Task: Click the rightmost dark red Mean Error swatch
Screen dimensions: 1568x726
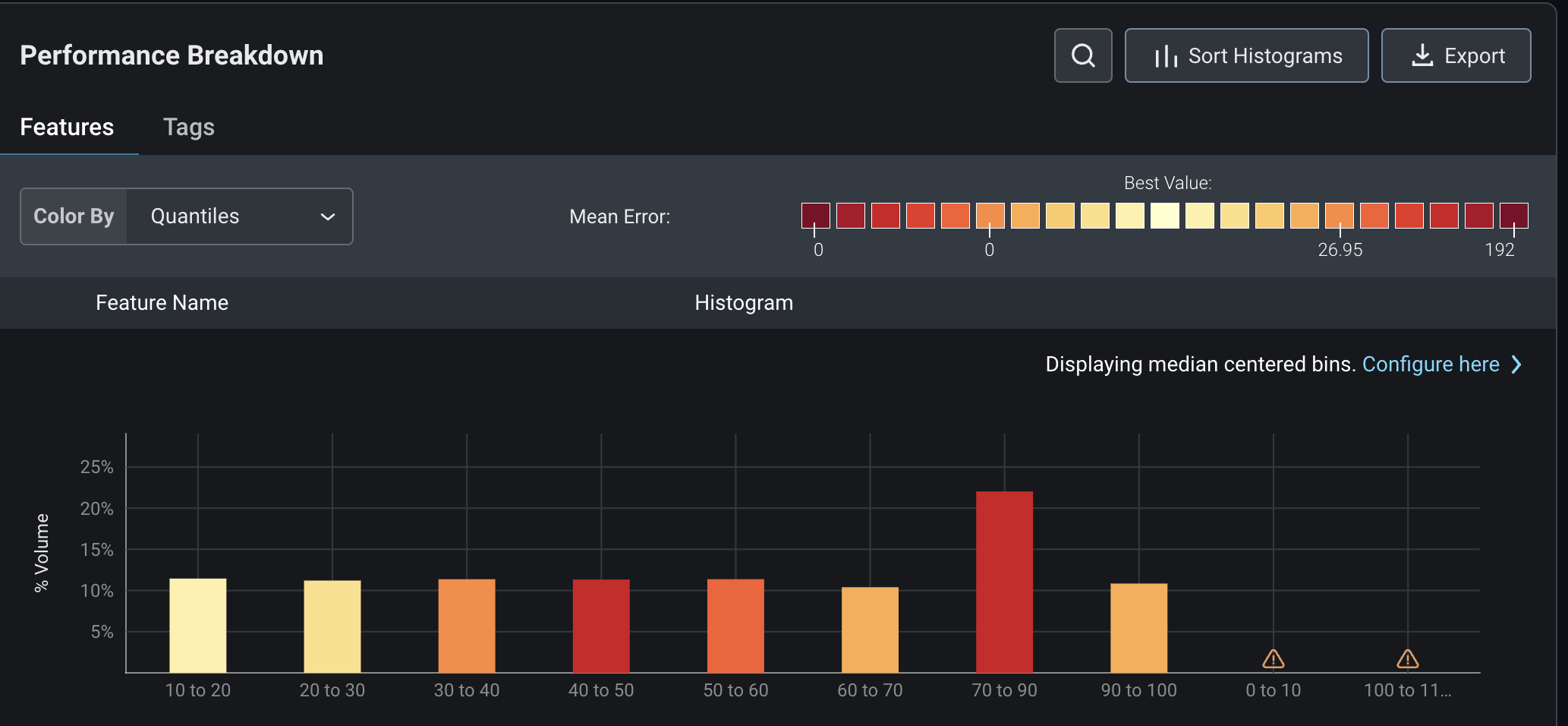Action: point(1514,216)
